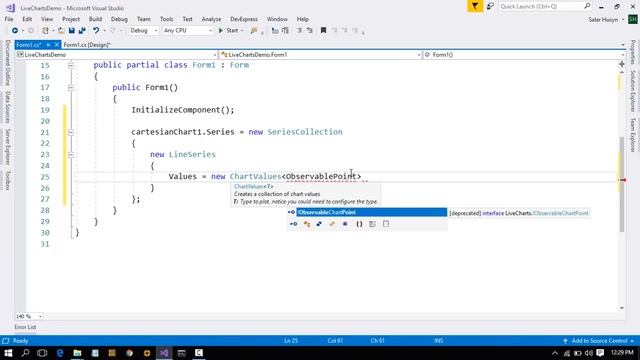The width and height of the screenshot is (640, 360).
Task: Click the Open File folder icon
Action: 61,31
